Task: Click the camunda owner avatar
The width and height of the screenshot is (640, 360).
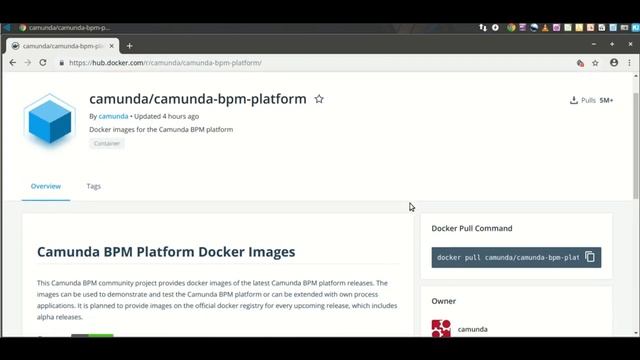Action: pos(441,329)
